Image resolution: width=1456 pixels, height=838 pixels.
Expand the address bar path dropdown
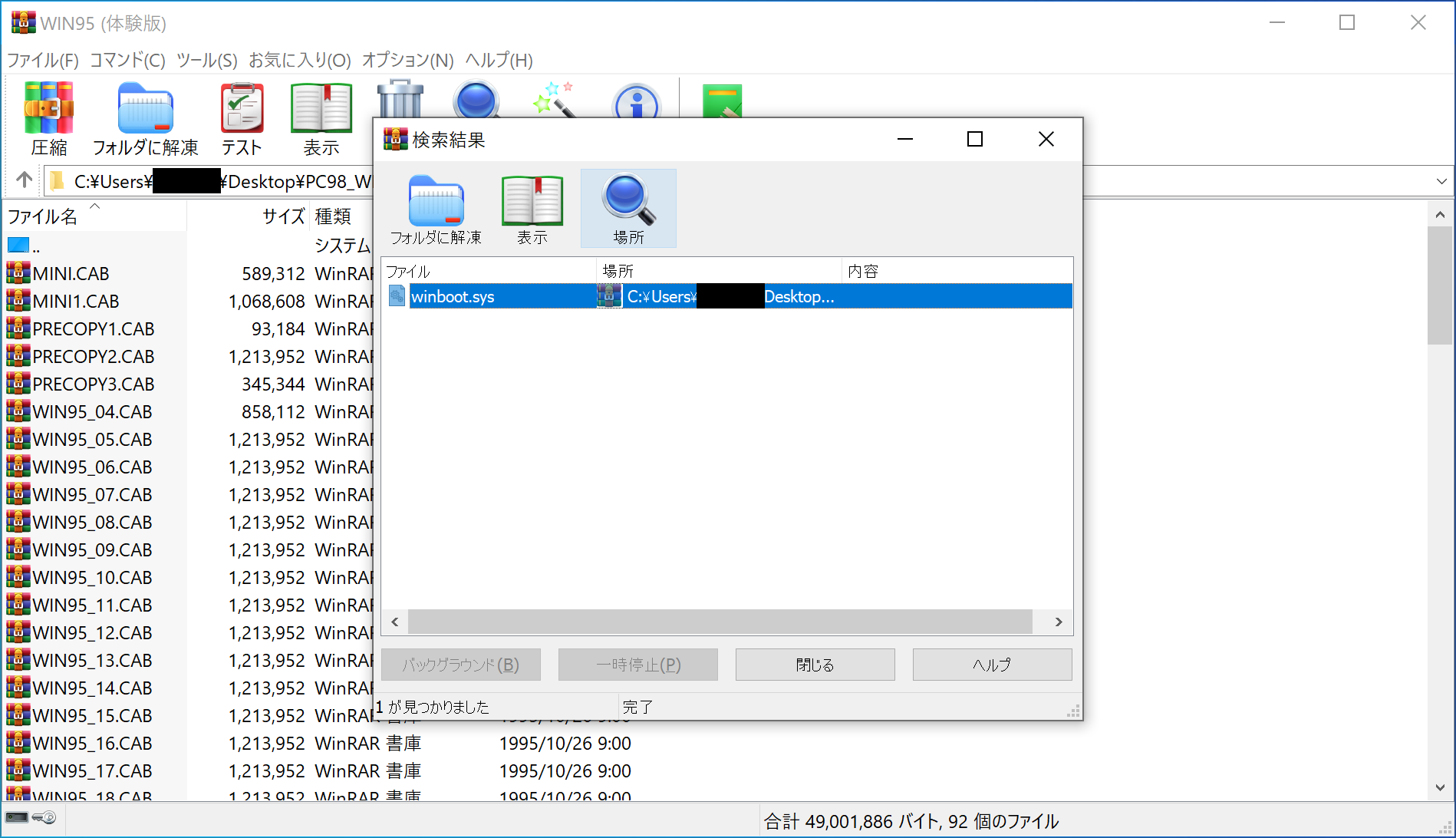(x=1441, y=181)
